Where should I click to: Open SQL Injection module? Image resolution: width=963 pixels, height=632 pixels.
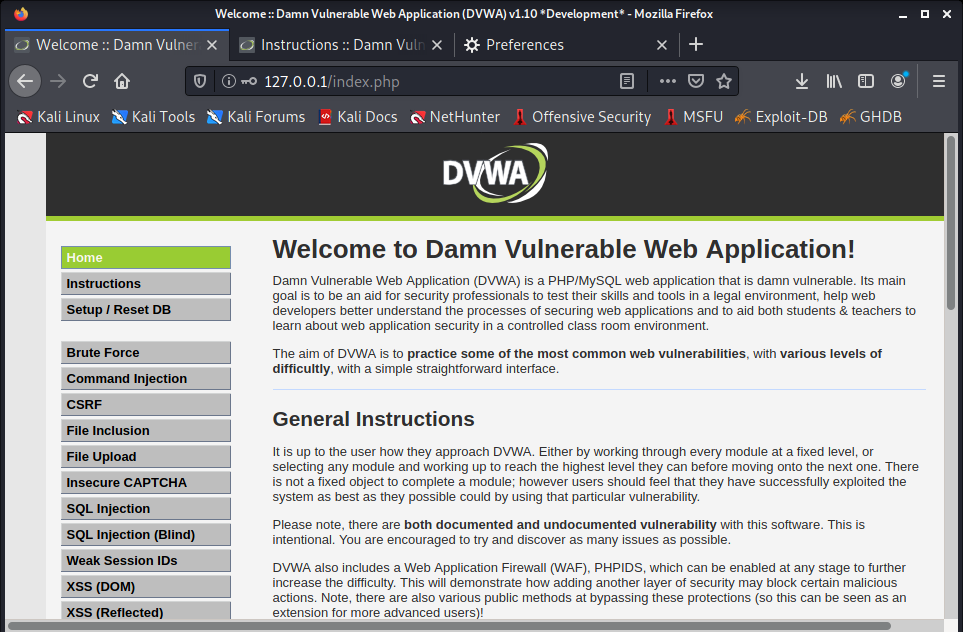click(x=146, y=509)
